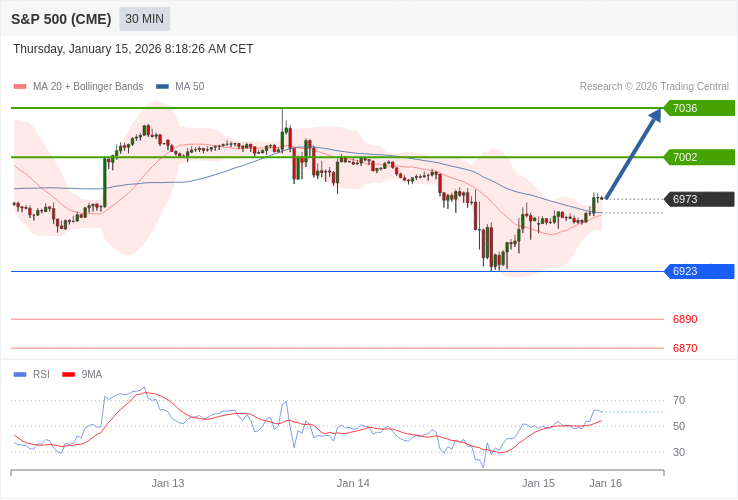Click the 30 MIN timeframe badge
This screenshot has width=738, height=500.
[145, 19]
